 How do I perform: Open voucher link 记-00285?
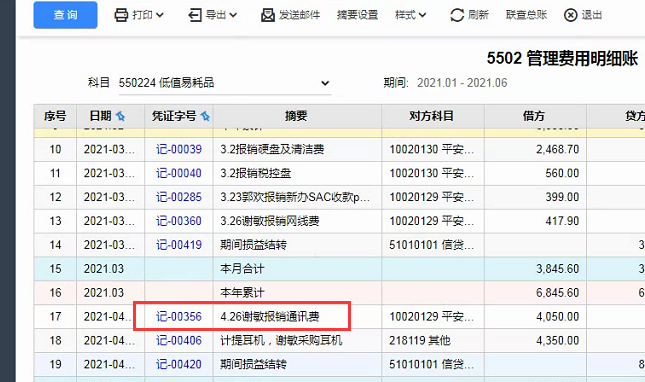(179, 197)
